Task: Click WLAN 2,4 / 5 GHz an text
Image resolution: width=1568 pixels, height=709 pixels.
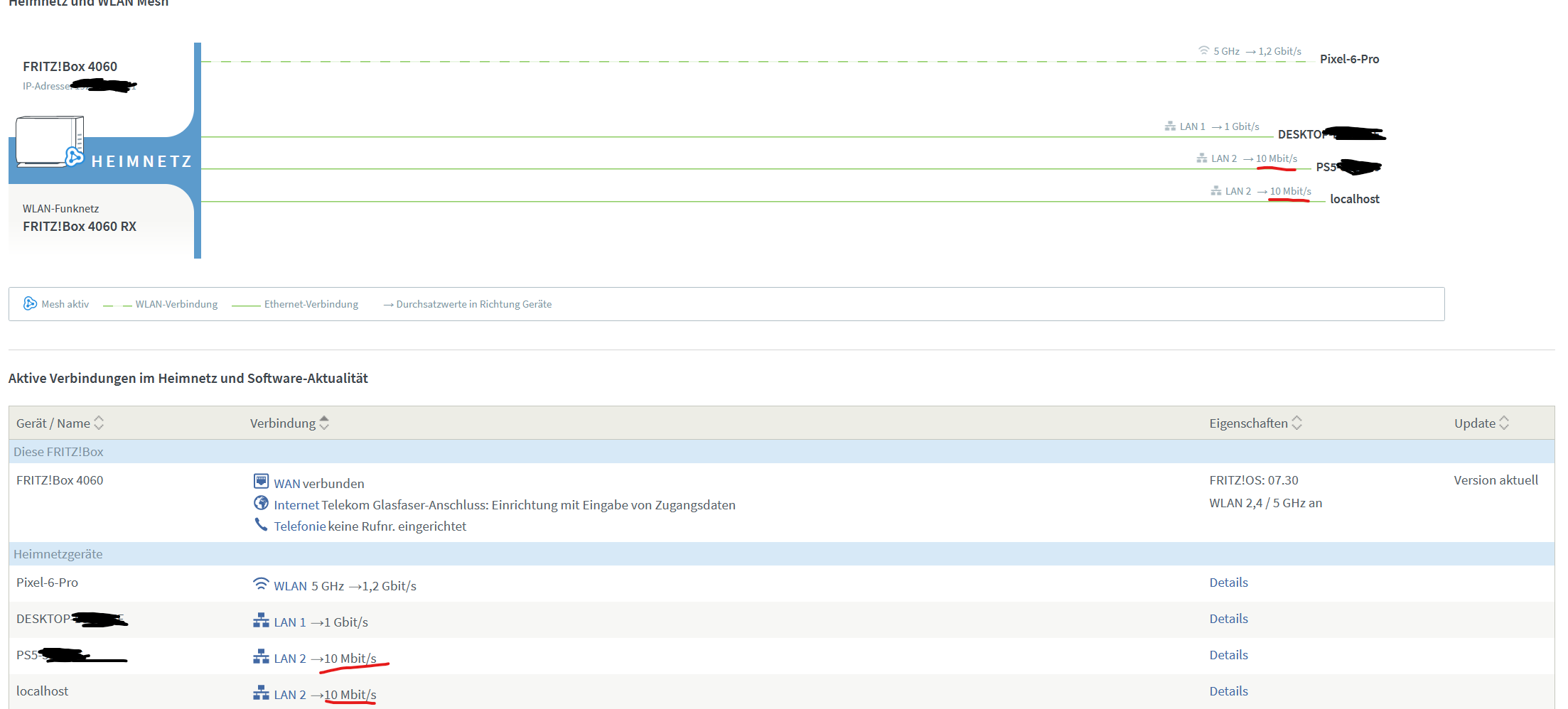Action: [1266, 503]
